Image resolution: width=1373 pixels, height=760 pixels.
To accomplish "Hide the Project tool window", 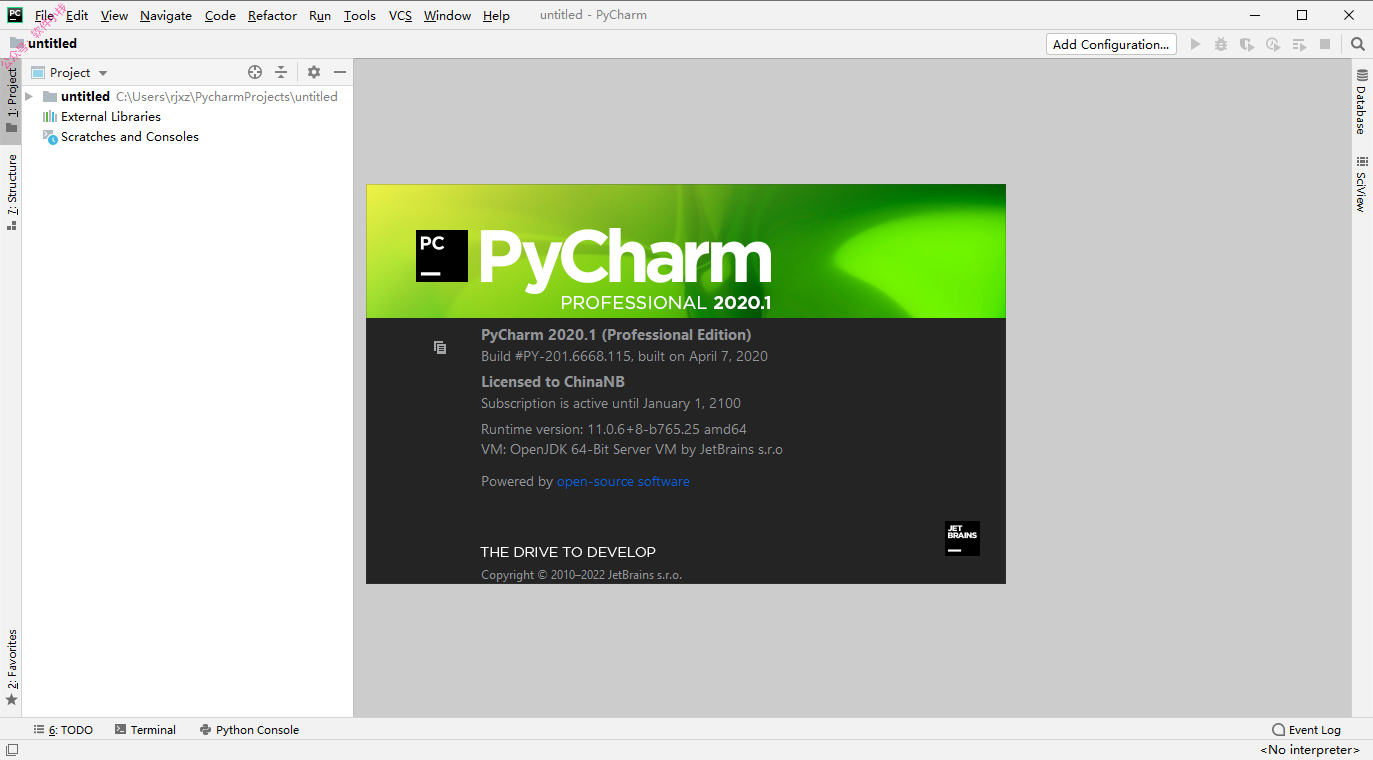I will [x=340, y=72].
